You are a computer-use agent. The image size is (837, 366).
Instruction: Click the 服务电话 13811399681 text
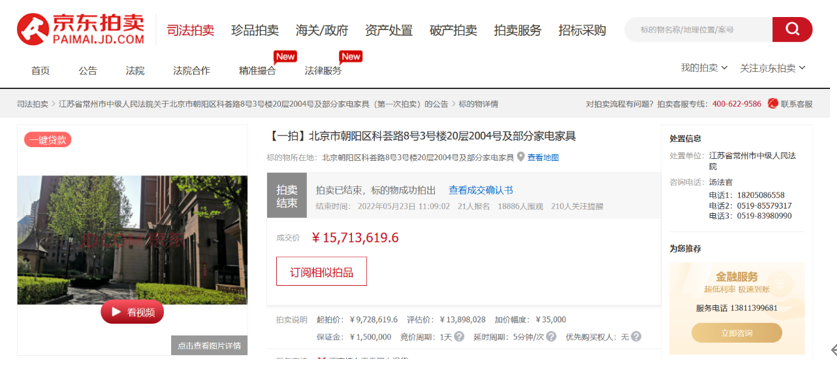click(x=737, y=308)
